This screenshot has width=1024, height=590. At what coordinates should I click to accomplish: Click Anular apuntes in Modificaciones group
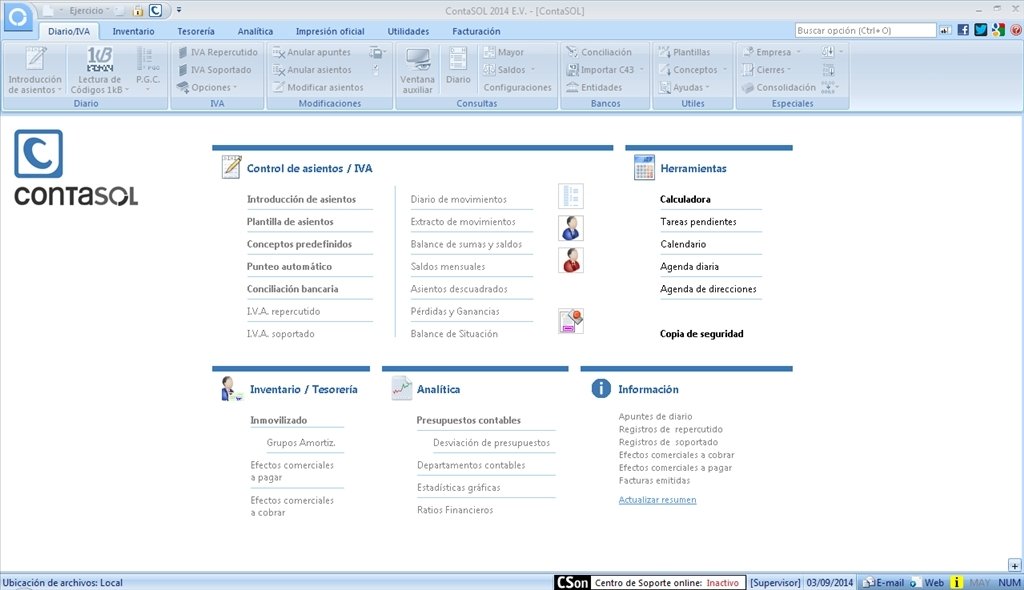(x=312, y=52)
